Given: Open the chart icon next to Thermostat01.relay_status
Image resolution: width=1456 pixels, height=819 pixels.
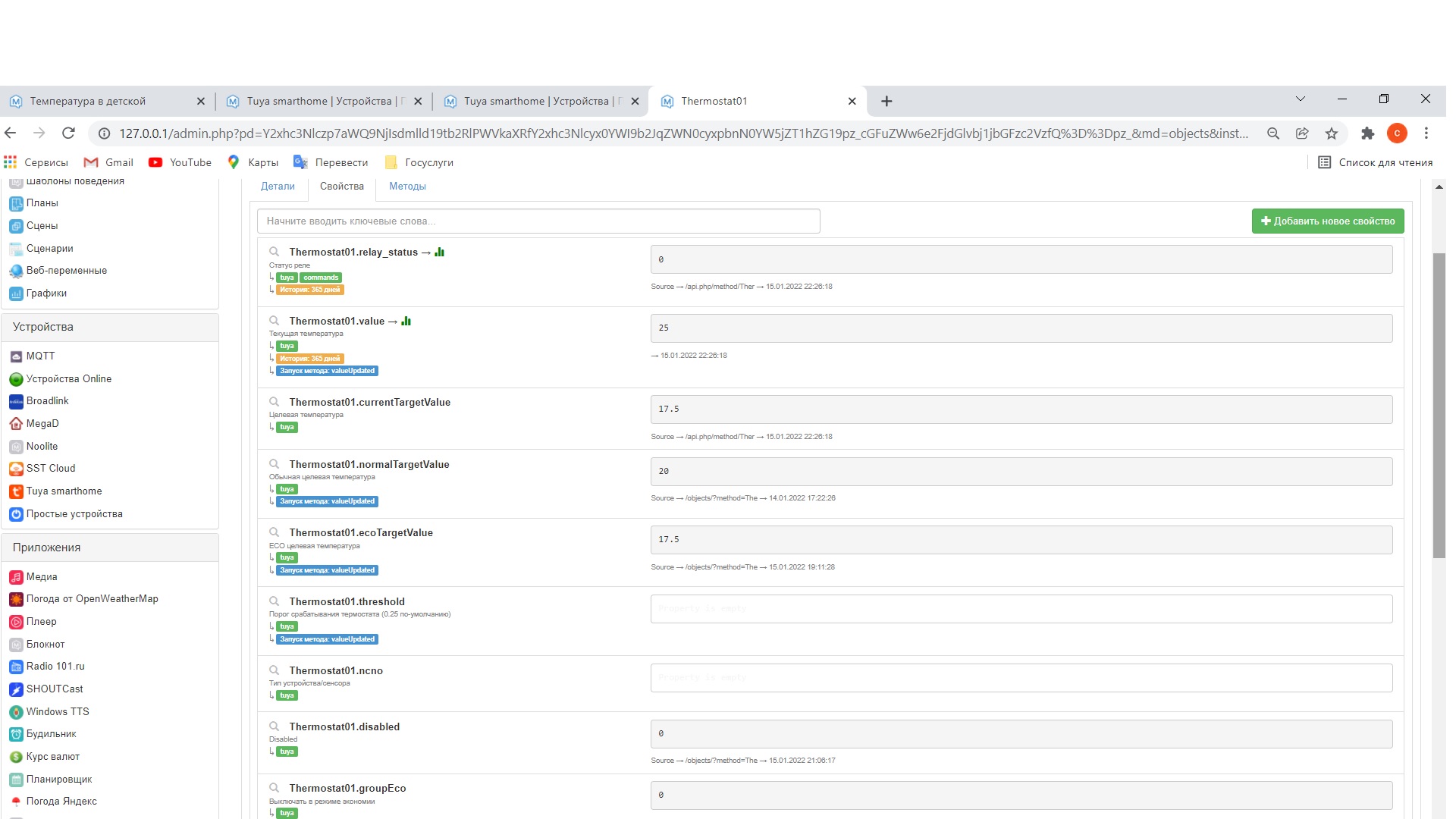Looking at the screenshot, I should tap(439, 253).
